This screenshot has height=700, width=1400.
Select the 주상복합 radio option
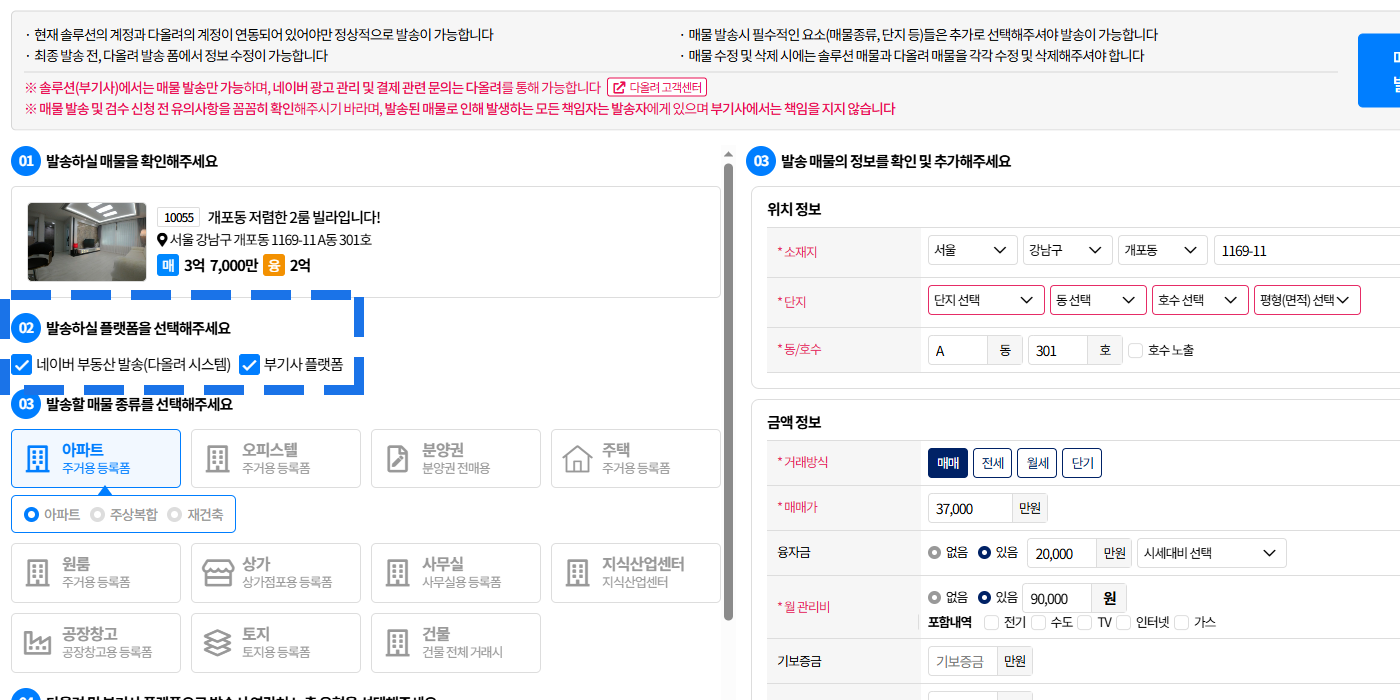click(125, 514)
